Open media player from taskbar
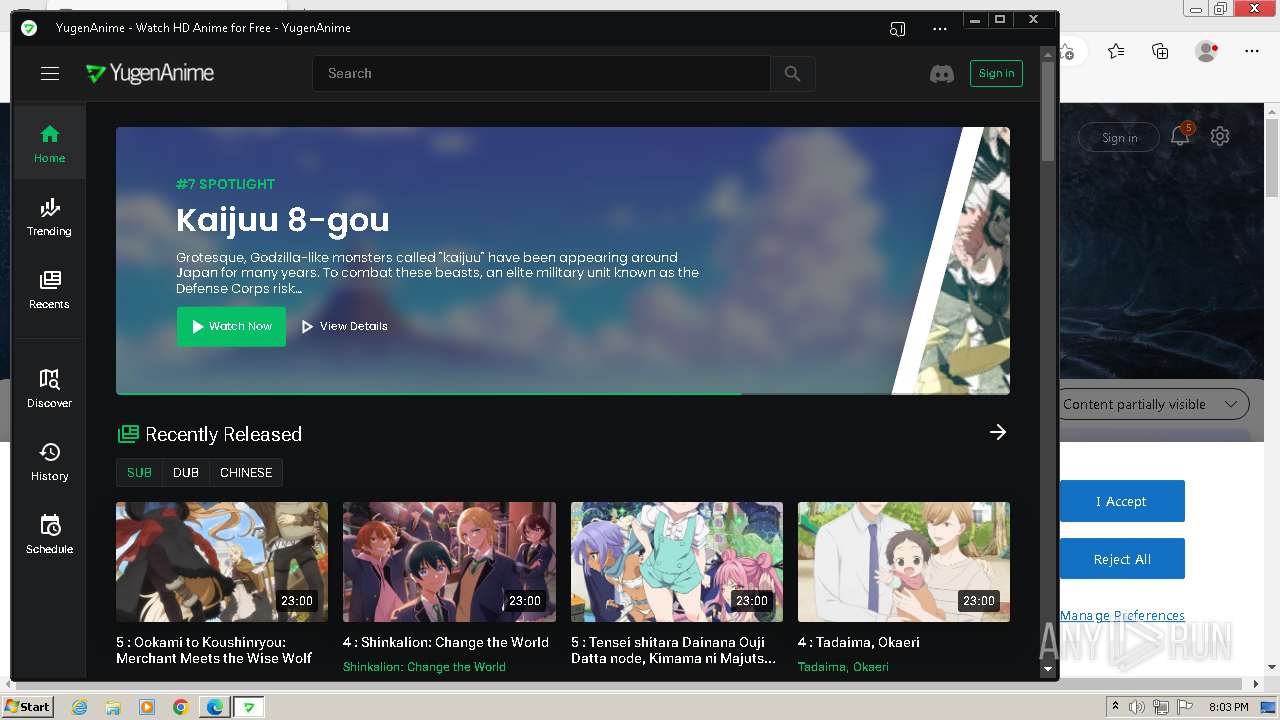 coord(147,707)
